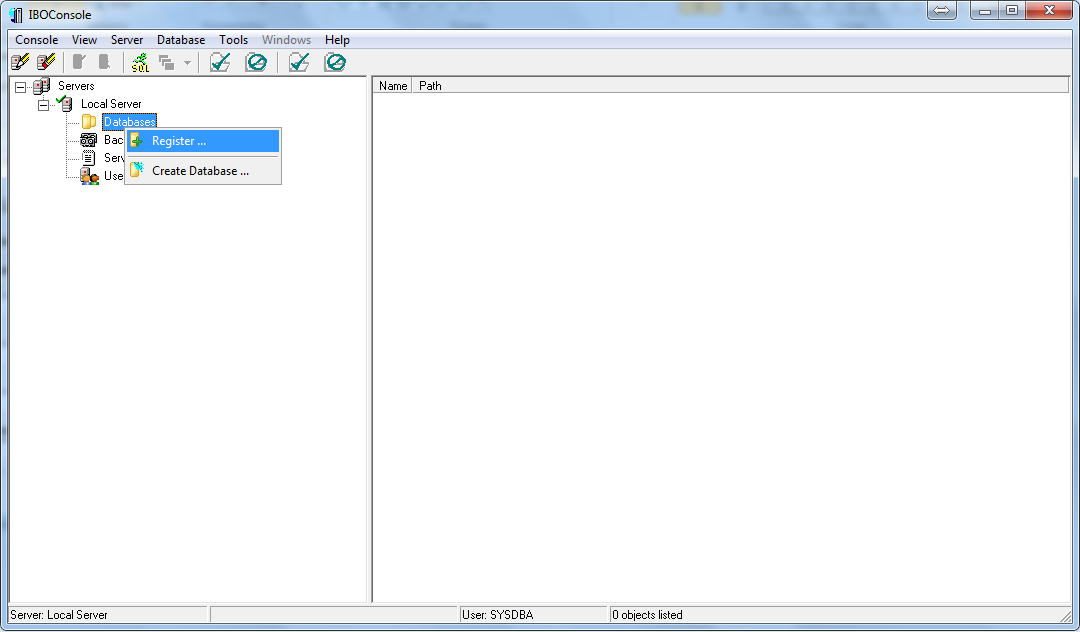The width and height of the screenshot is (1080, 632).
Task: Click the server log document icon in tree
Action: [89, 158]
